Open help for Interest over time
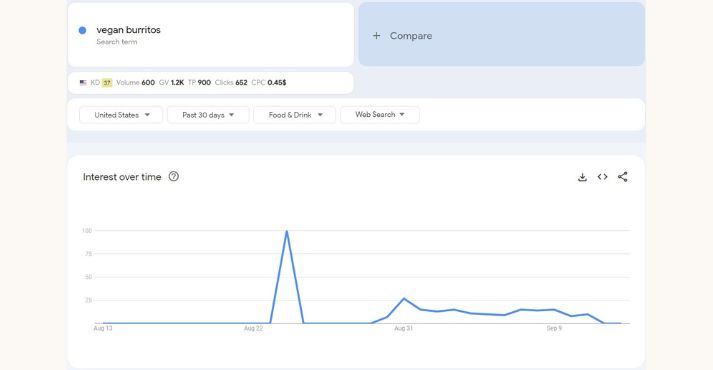Screen dimensions: 713x370 pyautogui.click(x=174, y=176)
